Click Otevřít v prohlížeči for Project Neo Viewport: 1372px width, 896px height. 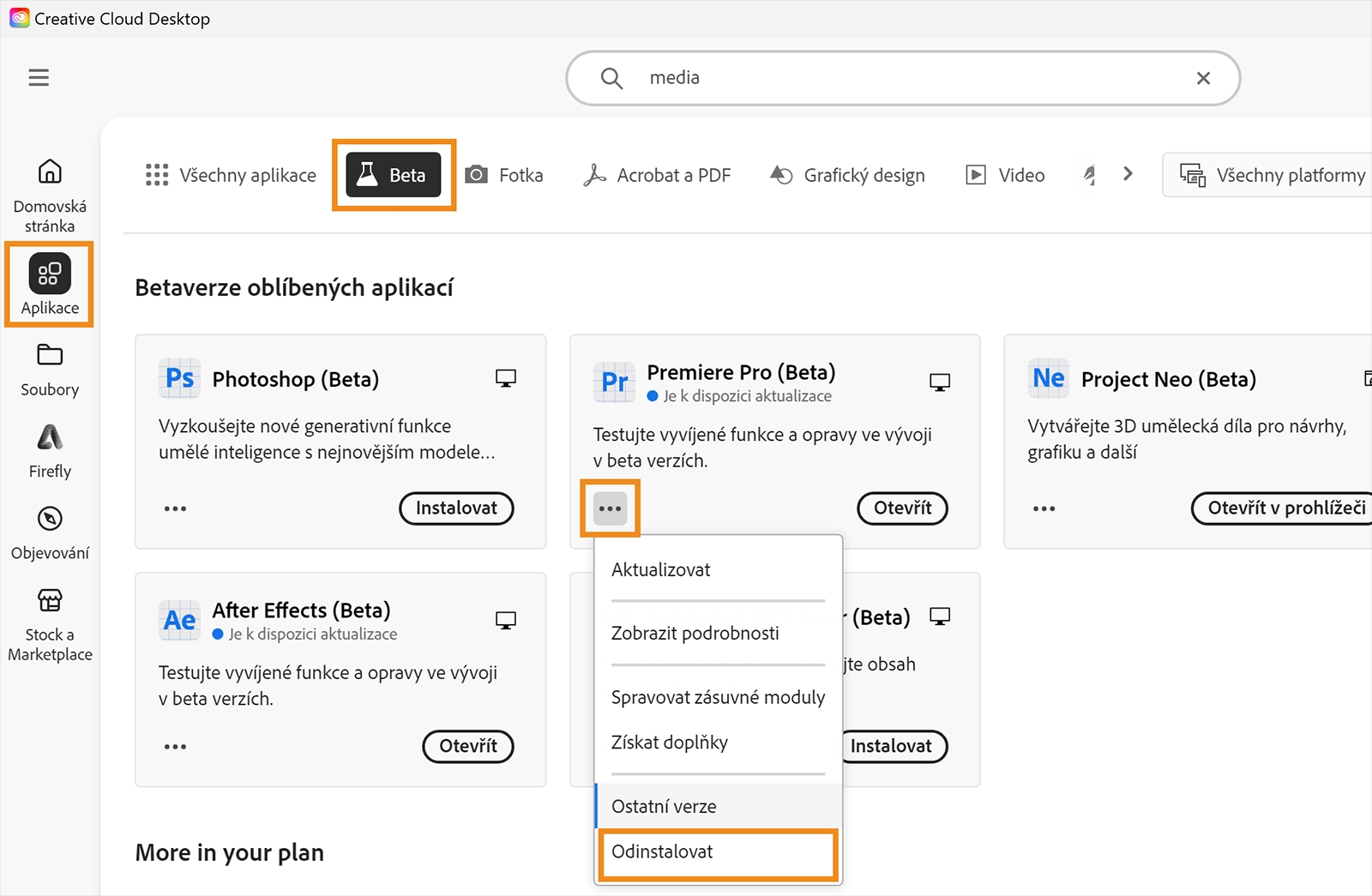(1283, 508)
